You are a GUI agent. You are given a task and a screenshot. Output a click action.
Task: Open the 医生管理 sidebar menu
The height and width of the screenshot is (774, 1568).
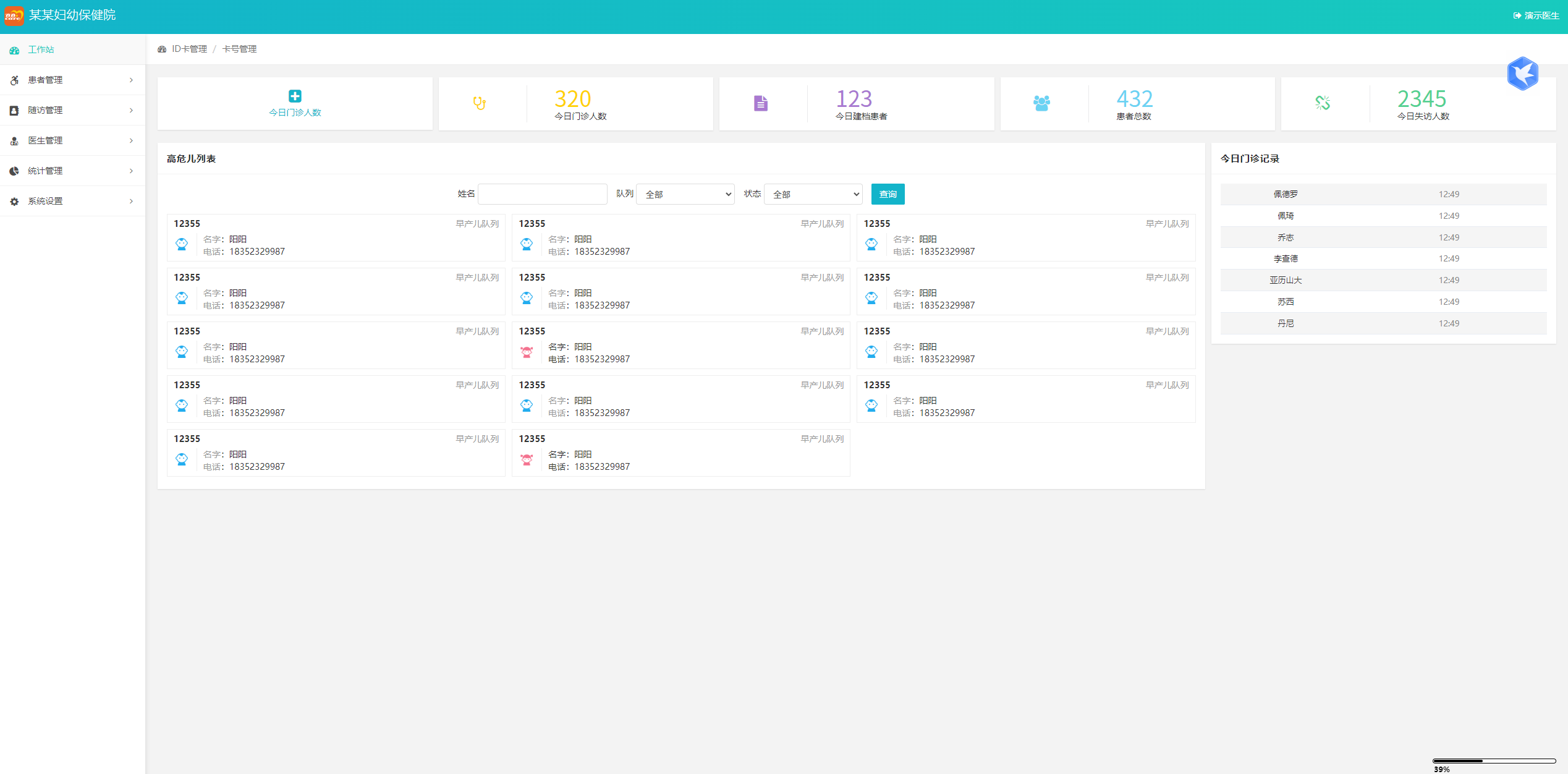tap(72, 140)
